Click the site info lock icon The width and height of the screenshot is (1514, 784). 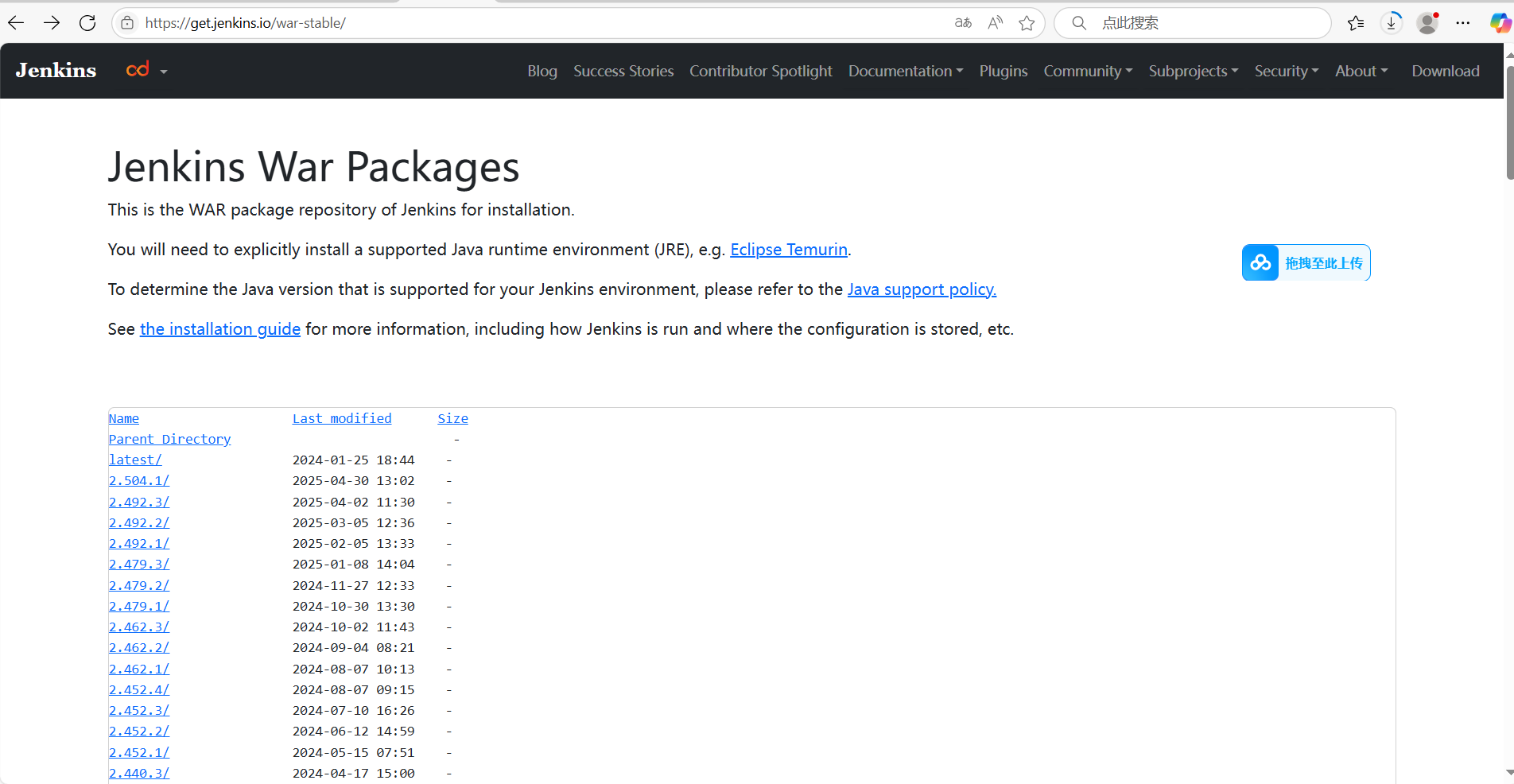click(127, 23)
